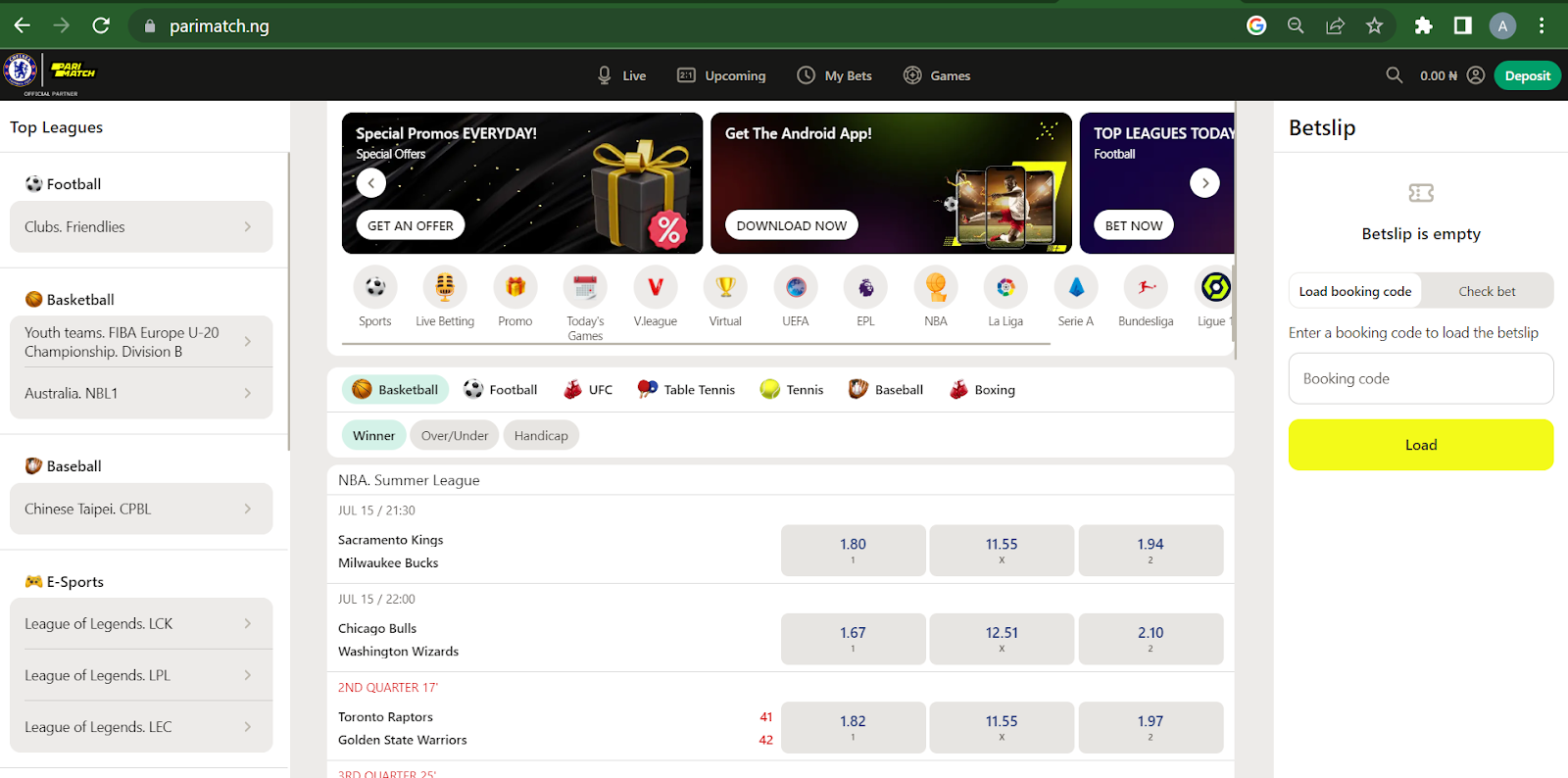1568x778 pixels.
Task: Open the Chrome profile avatar A
Action: click(x=1502, y=25)
